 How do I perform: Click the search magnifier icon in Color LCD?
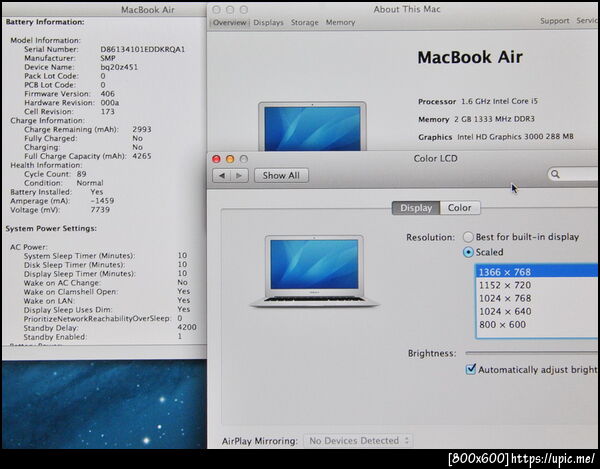[x=555, y=174]
